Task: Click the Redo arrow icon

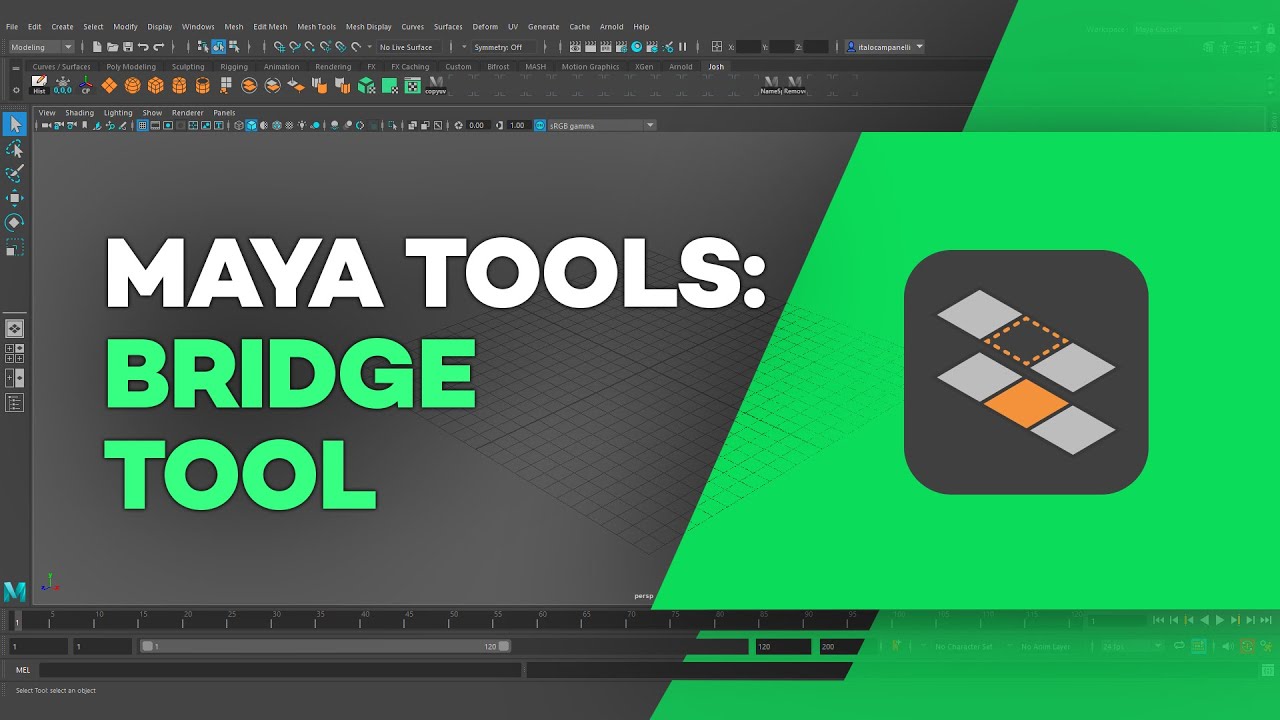Action: click(x=159, y=46)
